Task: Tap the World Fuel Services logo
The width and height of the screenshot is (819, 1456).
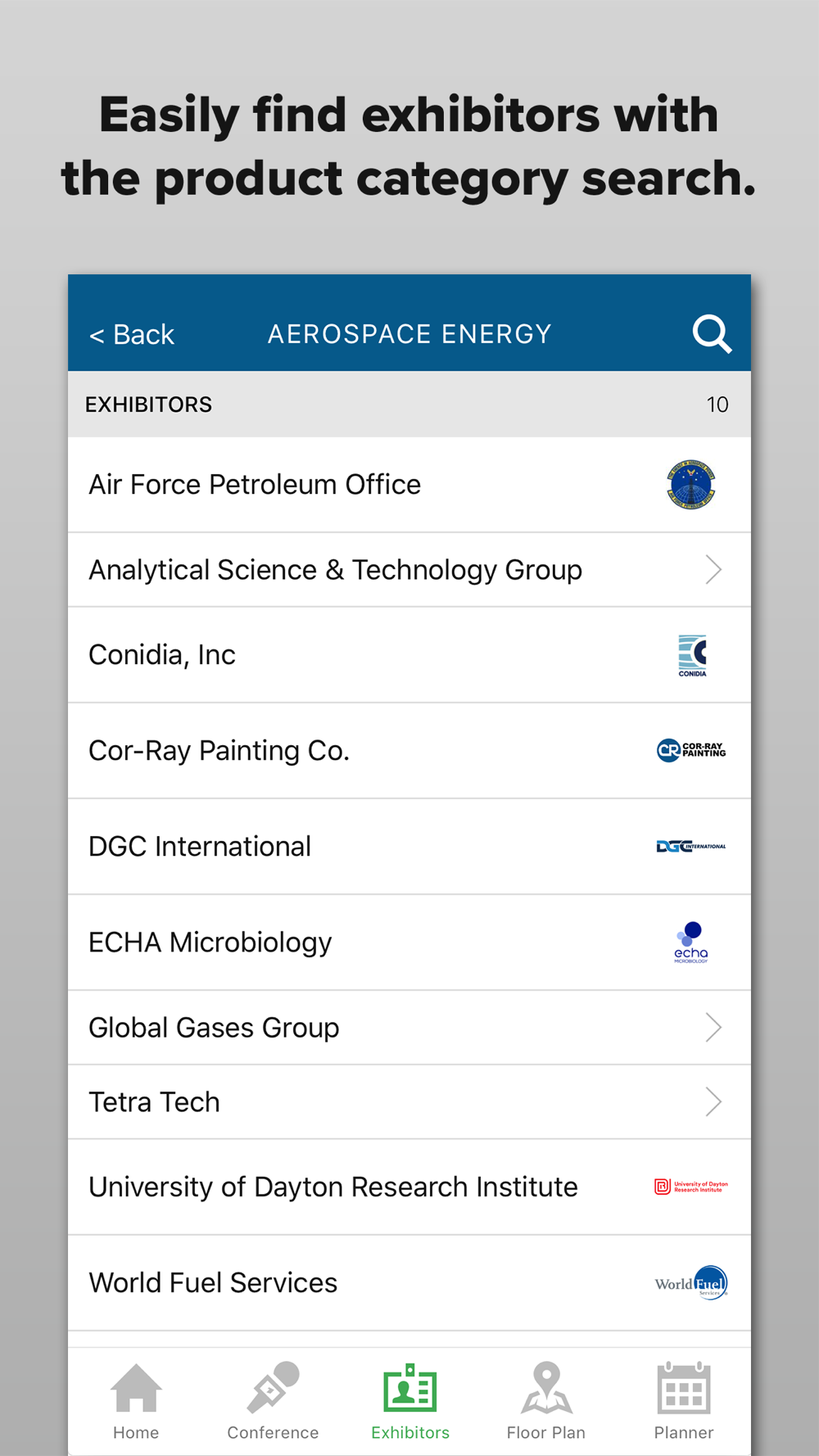Action: click(x=691, y=1282)
